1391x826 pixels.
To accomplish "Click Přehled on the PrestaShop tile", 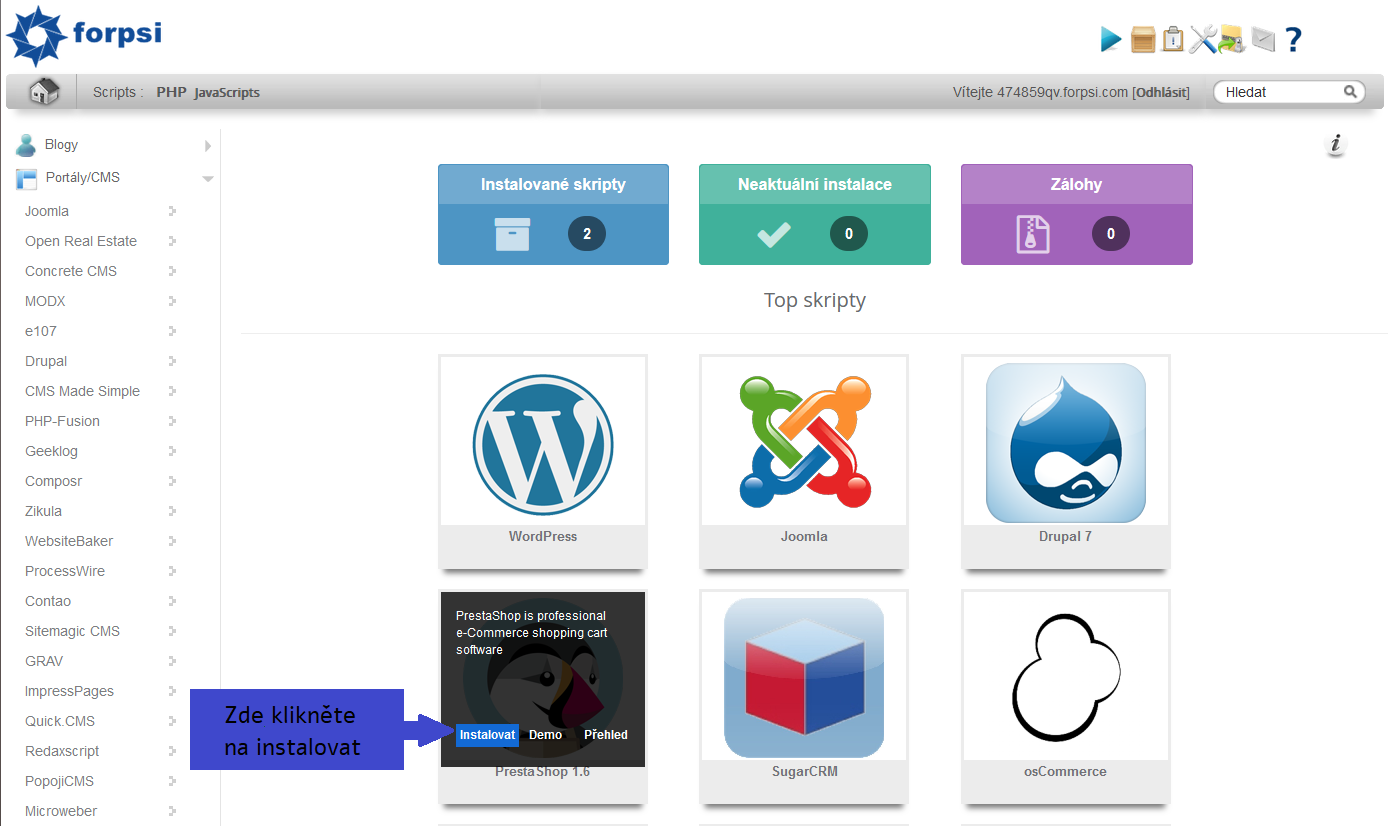I will (x=606, y=735).
